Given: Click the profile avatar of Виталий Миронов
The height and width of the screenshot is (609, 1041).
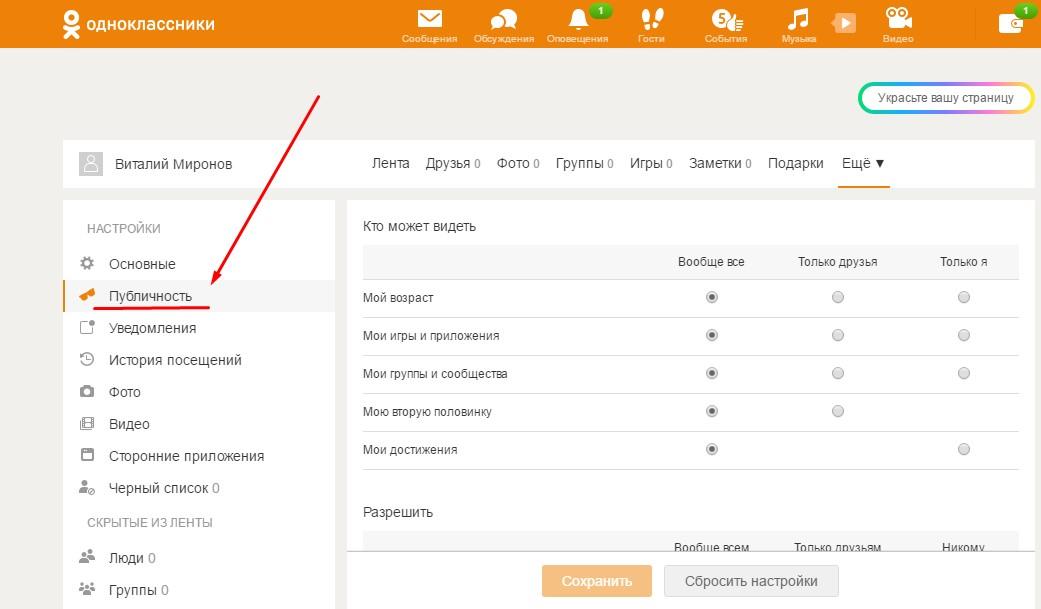Looking at the screenshot, I should click(x=91, y=163).
